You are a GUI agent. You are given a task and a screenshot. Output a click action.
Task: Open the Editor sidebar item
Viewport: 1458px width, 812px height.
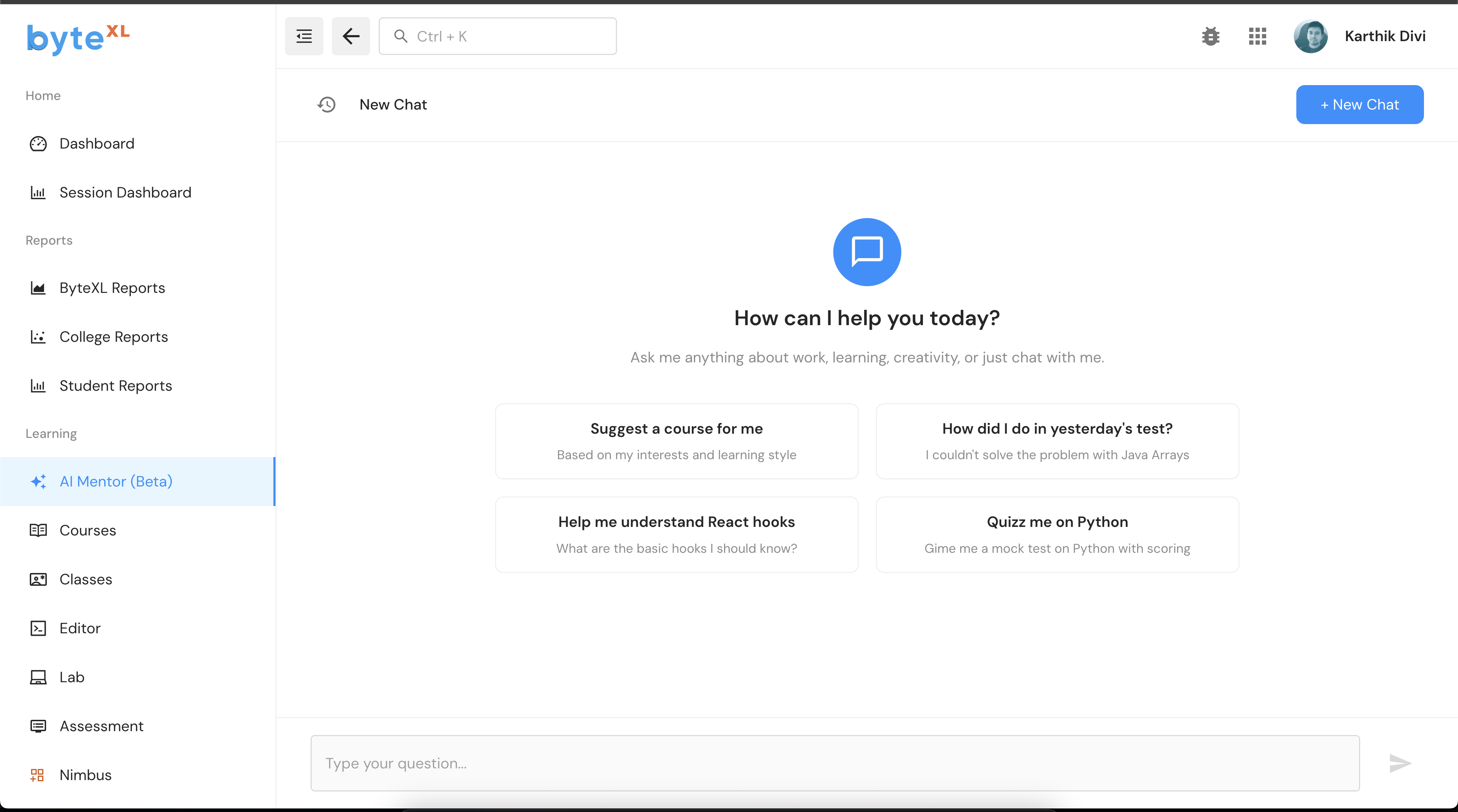pyautogui.click(x=80, y=628)
